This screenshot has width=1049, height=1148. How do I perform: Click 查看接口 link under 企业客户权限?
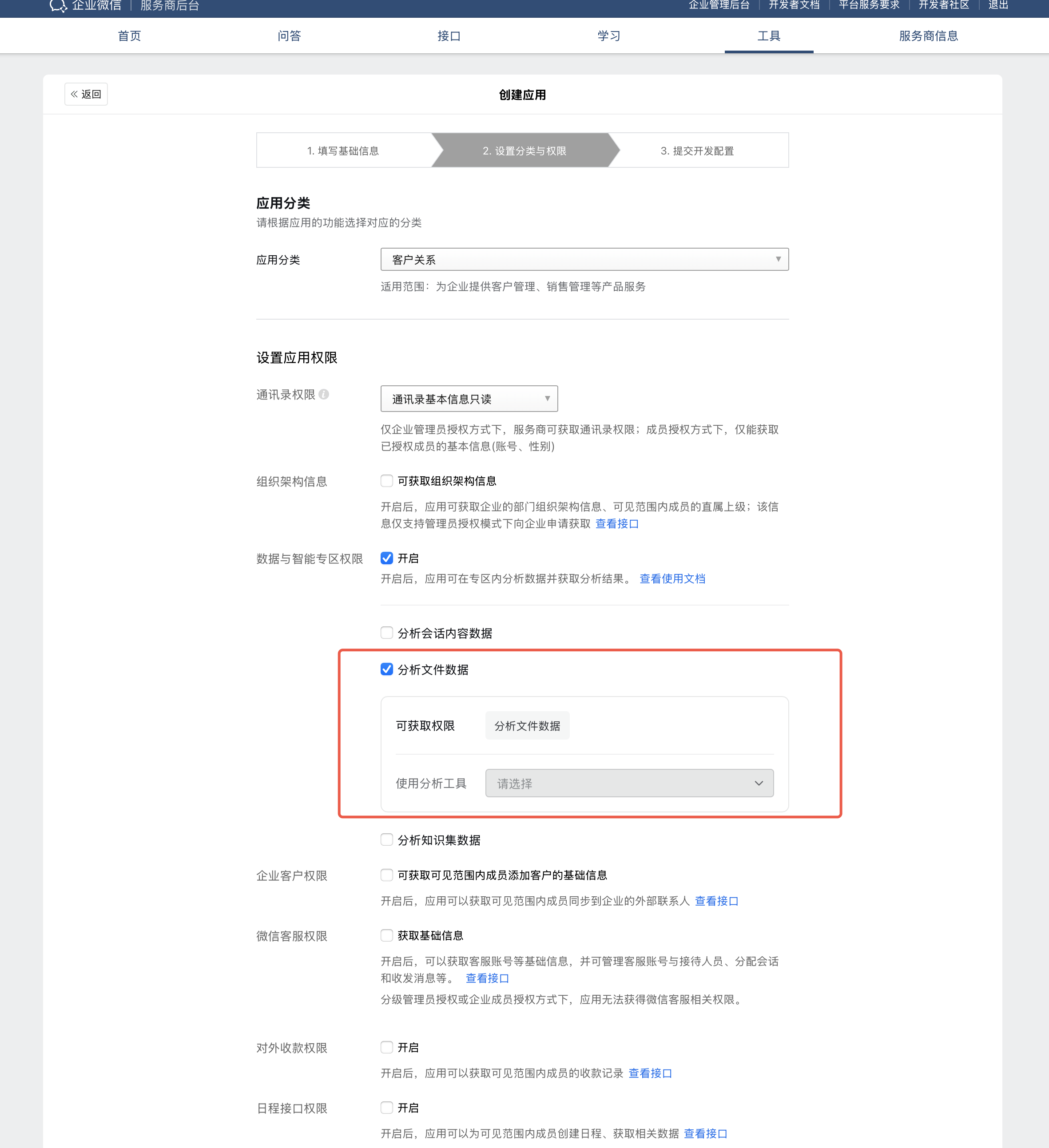point(717,901)
